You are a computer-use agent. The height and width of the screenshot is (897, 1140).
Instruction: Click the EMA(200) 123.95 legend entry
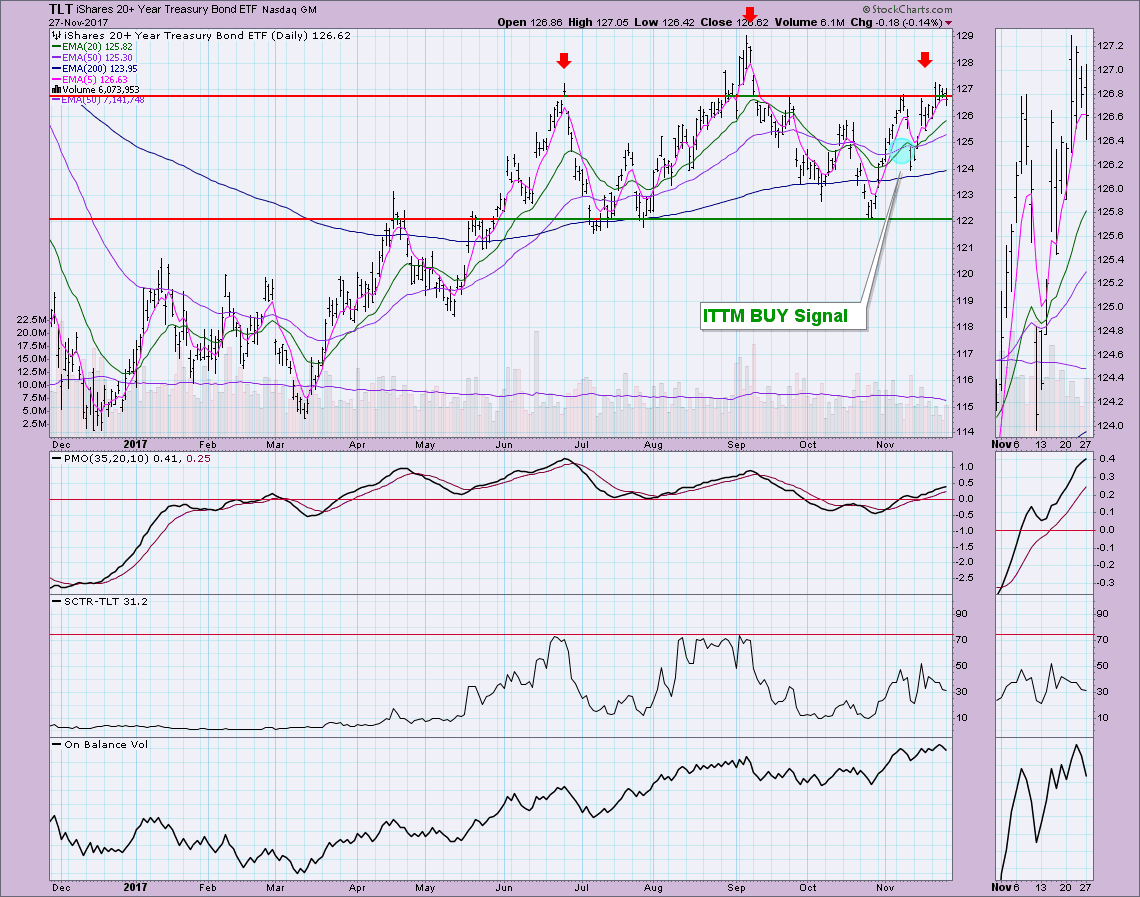(95, 68)
